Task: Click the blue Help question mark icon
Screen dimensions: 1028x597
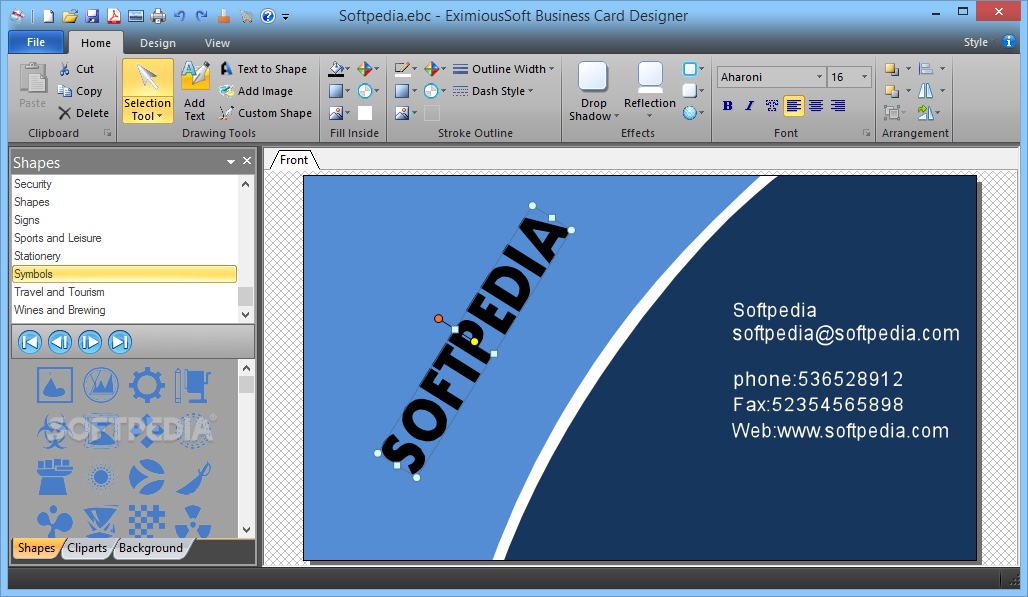Action: pyautogui.click(x=267, y=16)
